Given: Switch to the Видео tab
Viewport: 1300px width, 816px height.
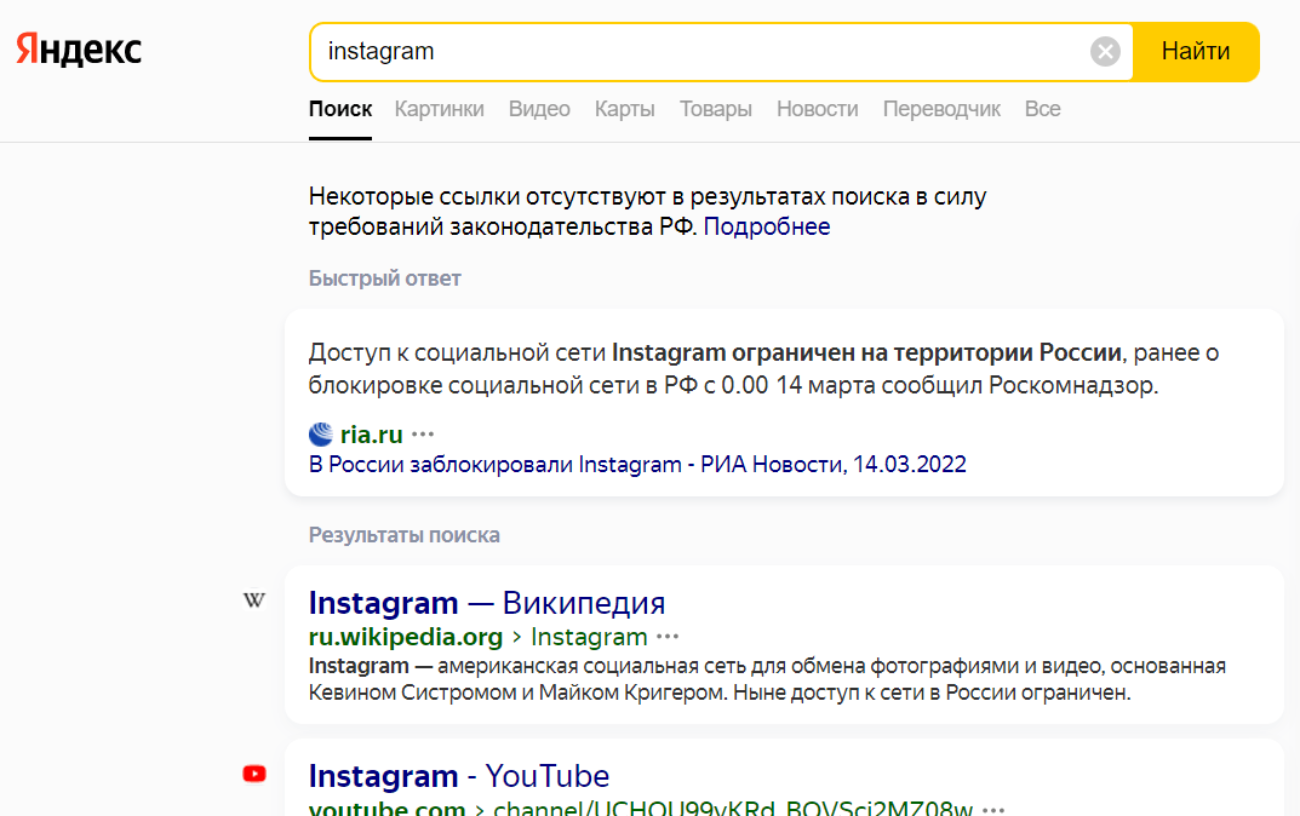Looking at the screenshot, I should point(539,108).
